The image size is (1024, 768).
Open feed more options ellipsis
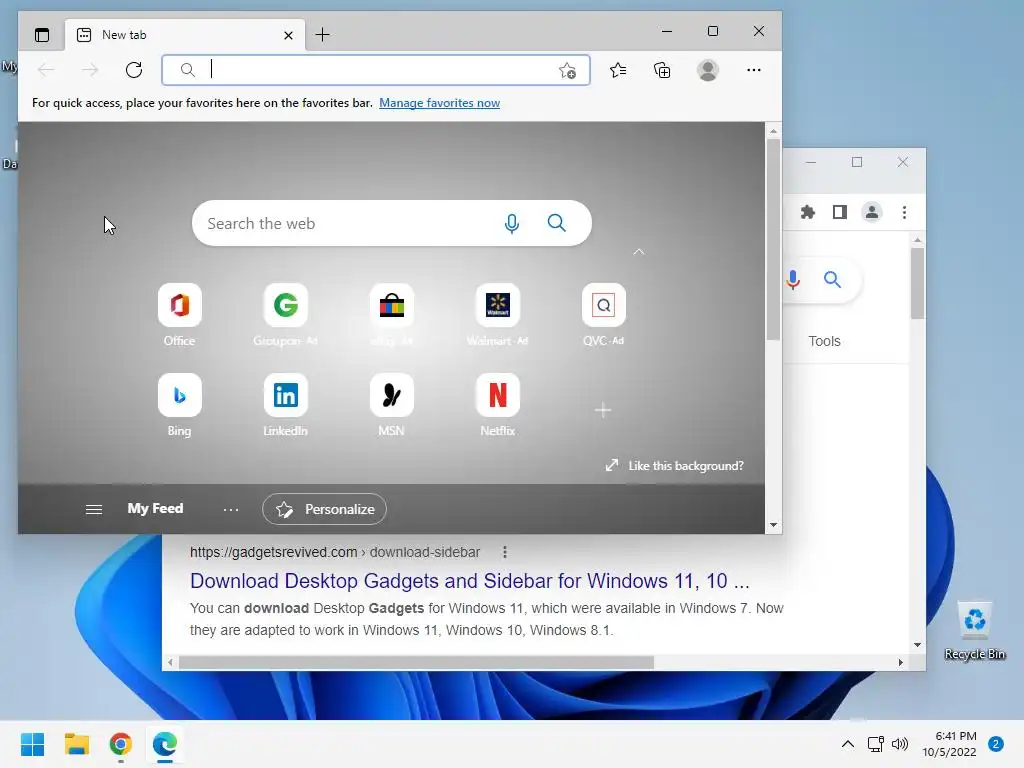231,509
